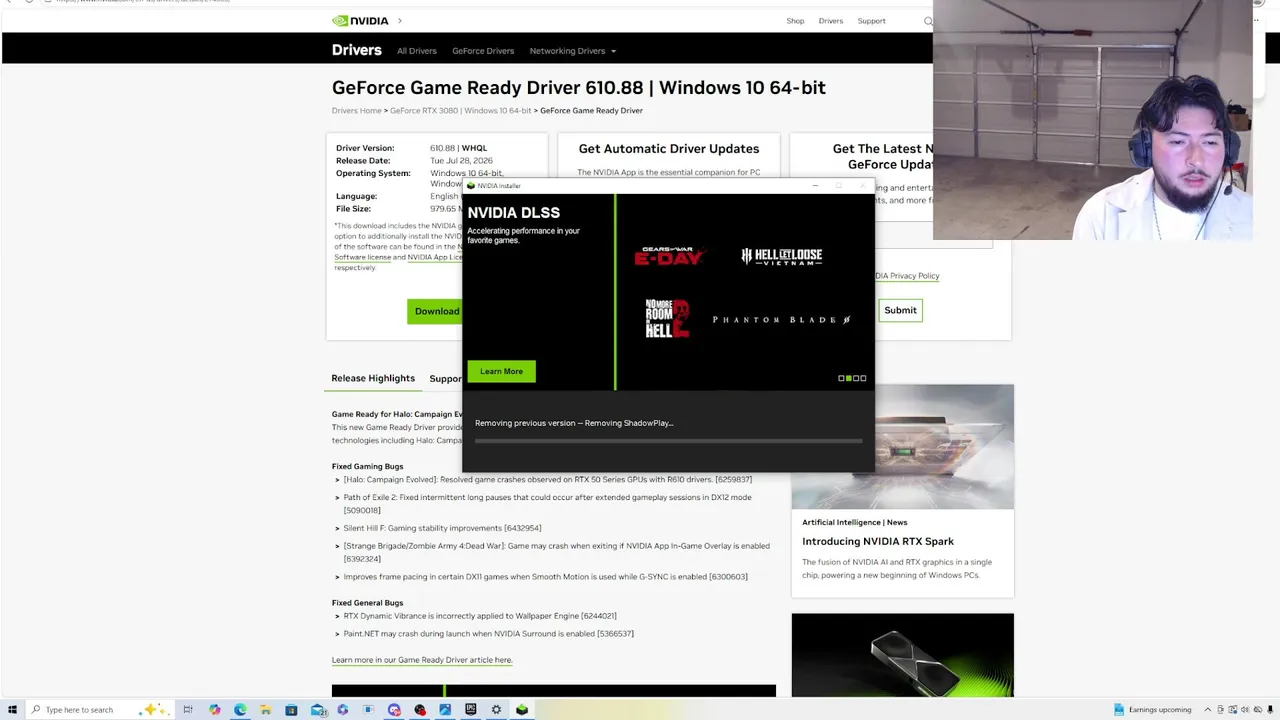Image resolution: width=1280 pixels, height=720 pixels.
Task: Click the Gears of War E-Day logo
Action: [670, 256]
